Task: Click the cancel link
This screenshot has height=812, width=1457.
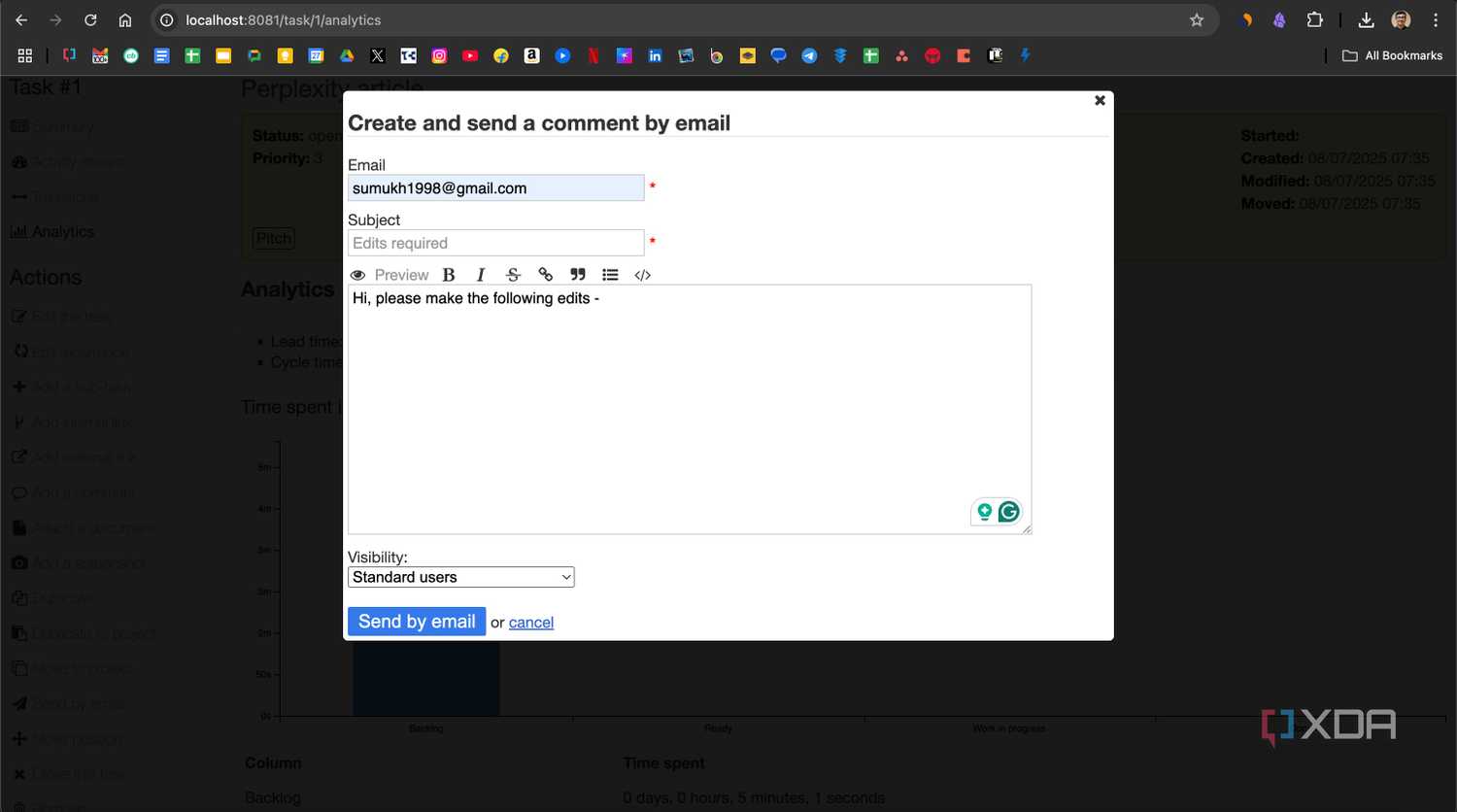Action: (x=531, y=623)
